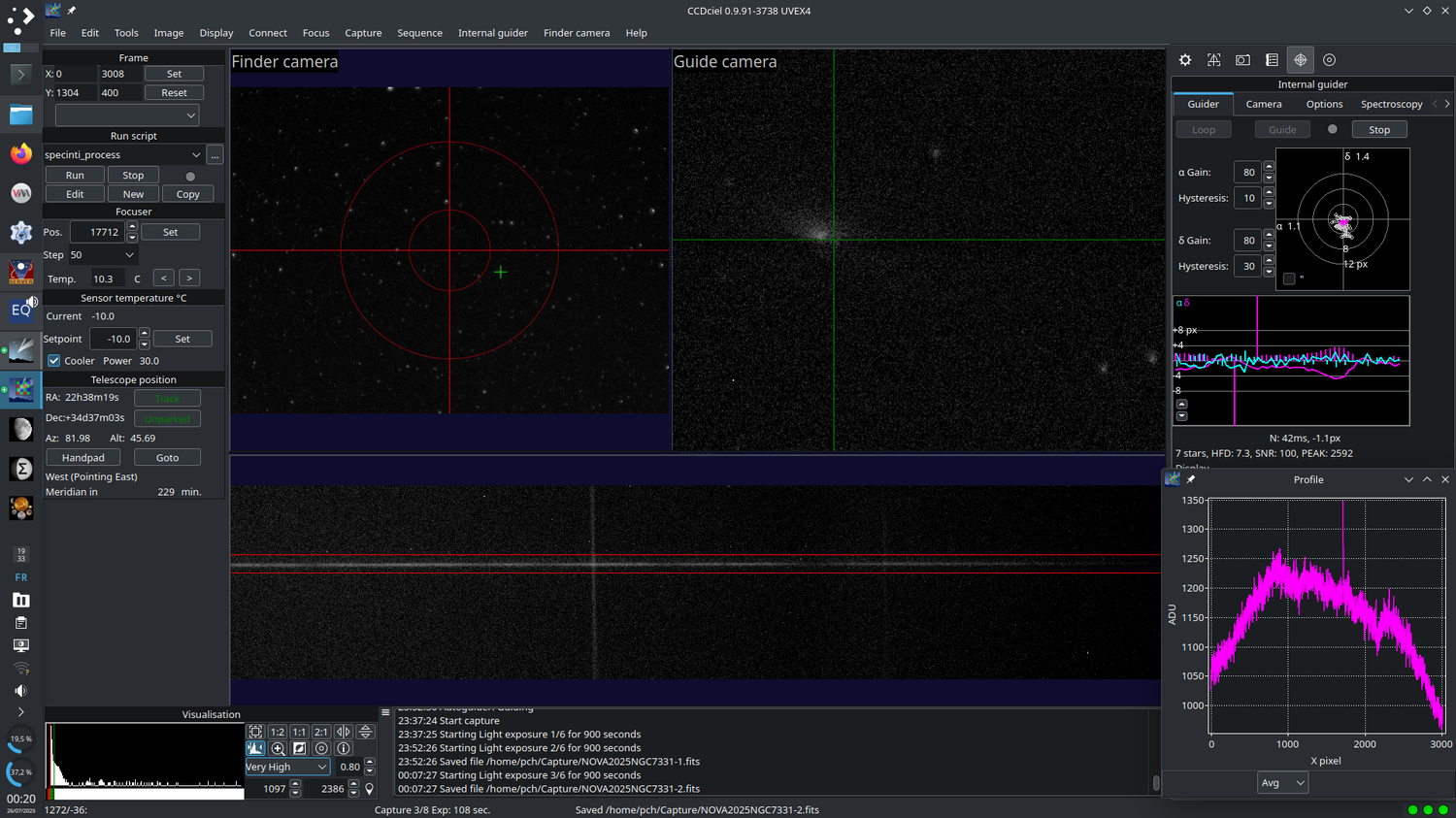1456x818 pixels.
Task: Click the Setpoint temperature input field
Action: [115, 339]
